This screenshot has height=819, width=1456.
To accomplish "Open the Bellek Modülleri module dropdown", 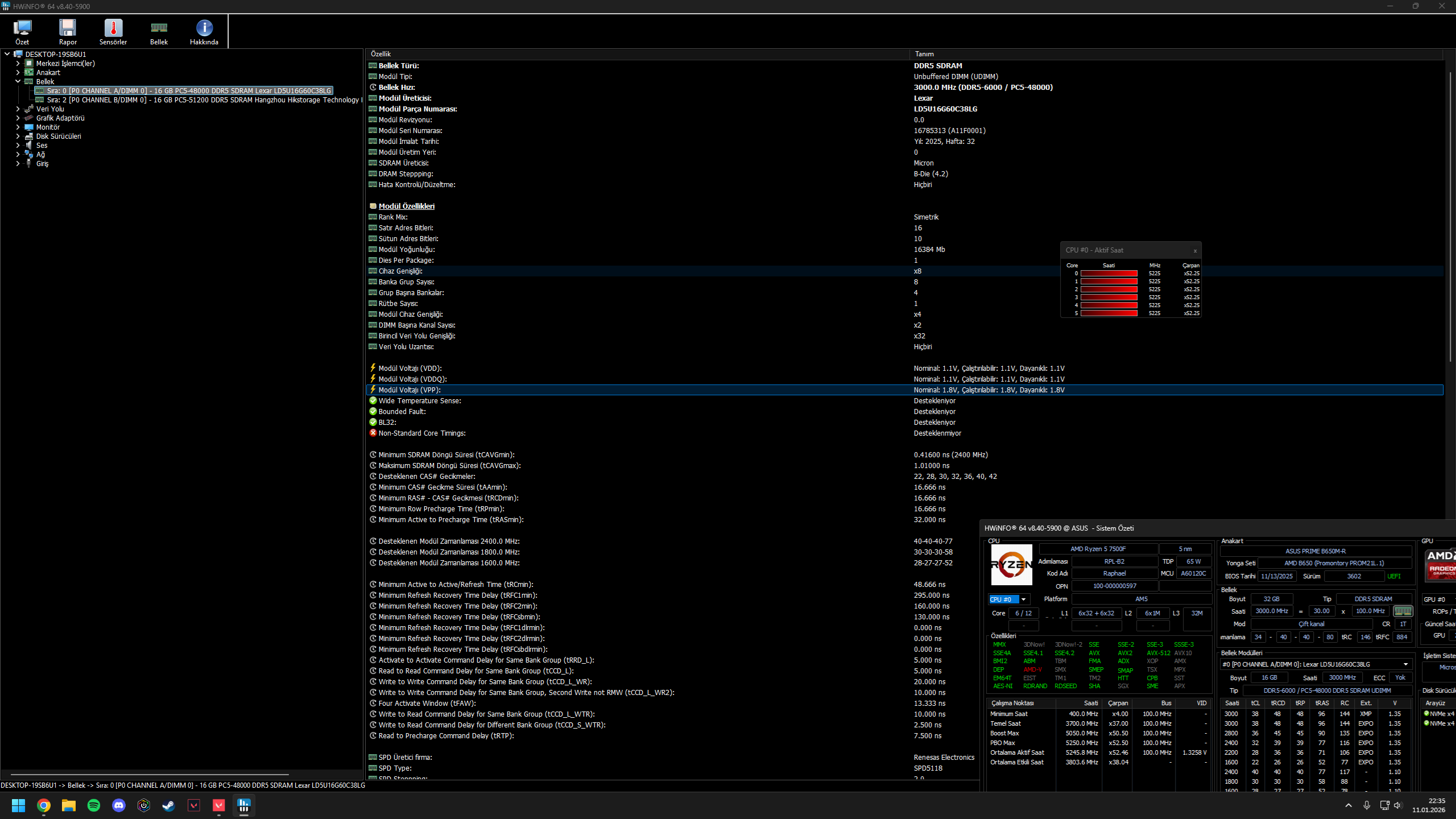I will point(1316,664).
